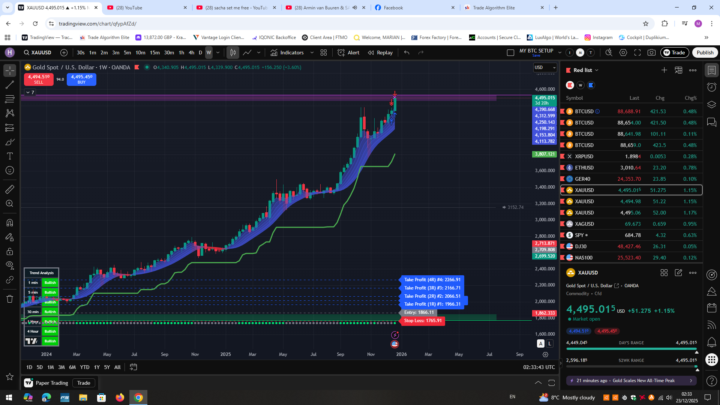
Task: Start bar Replay mode
Action: pyautogui.click(x=381, y=53)
